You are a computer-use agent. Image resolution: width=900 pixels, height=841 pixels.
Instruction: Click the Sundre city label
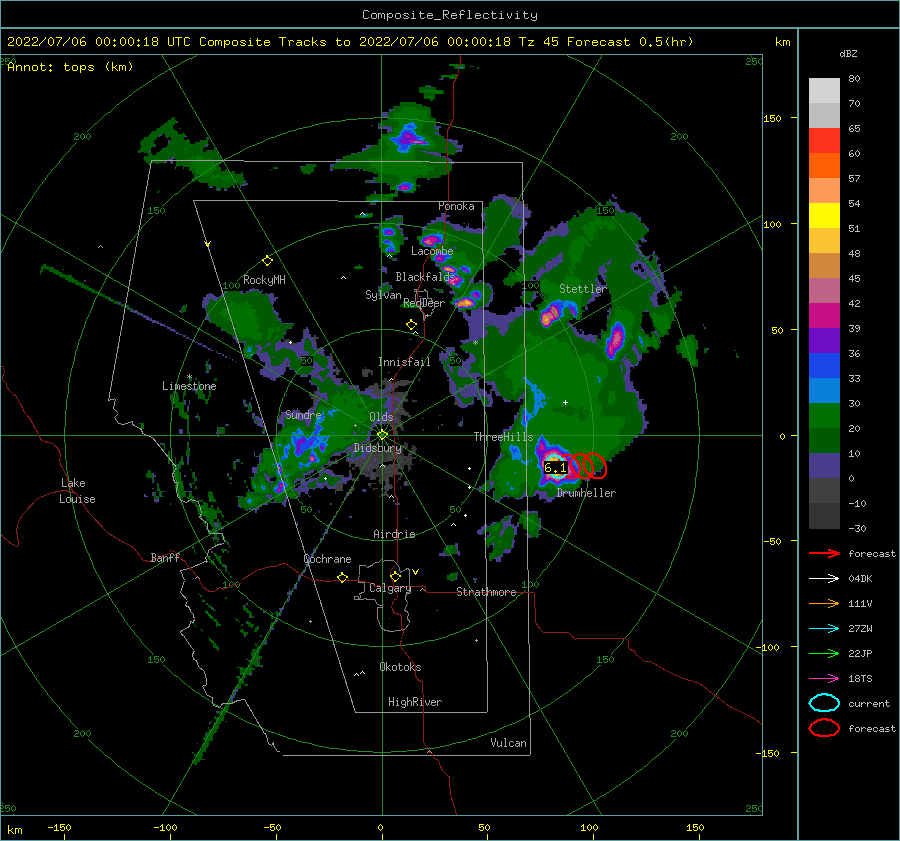[x=304, y=415]
